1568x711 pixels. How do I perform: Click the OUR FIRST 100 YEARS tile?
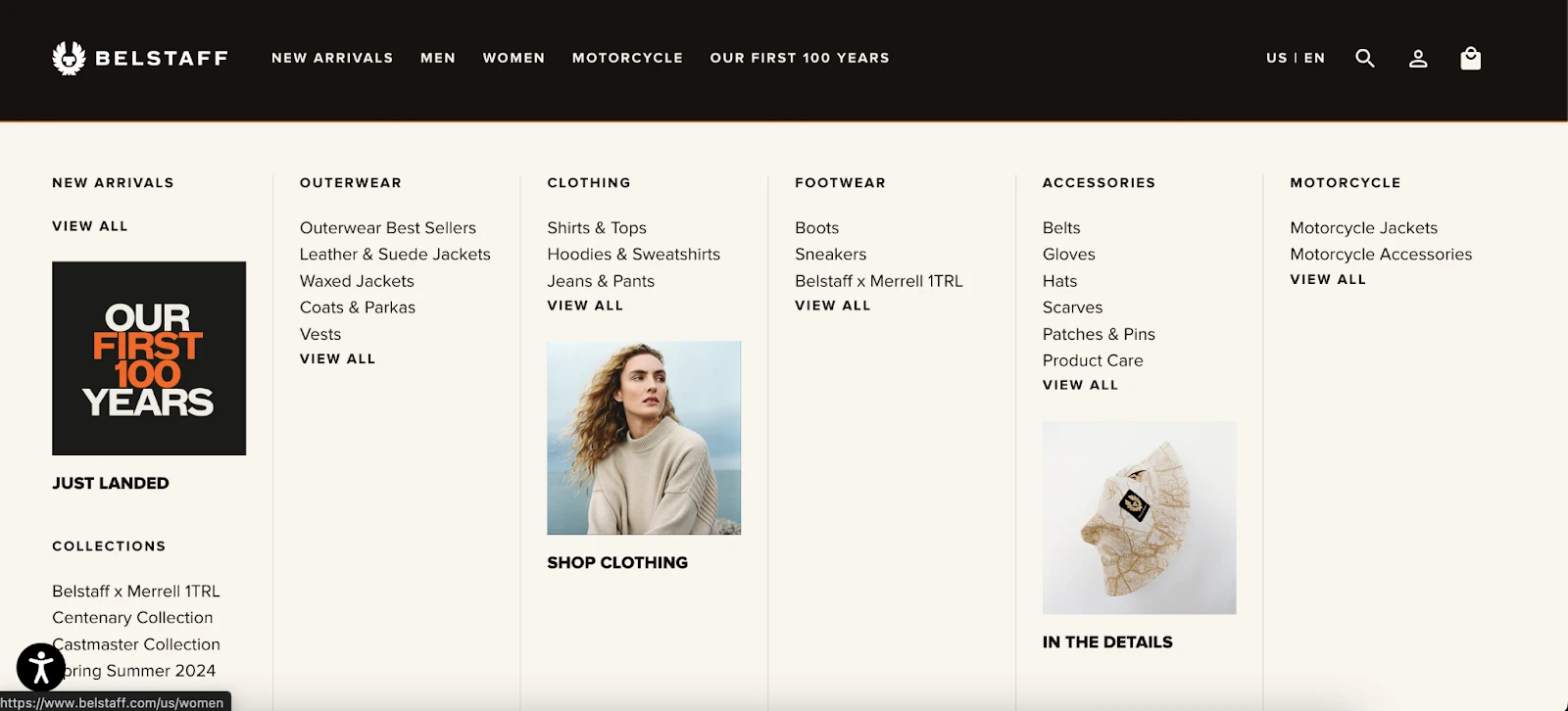(148, 358)
